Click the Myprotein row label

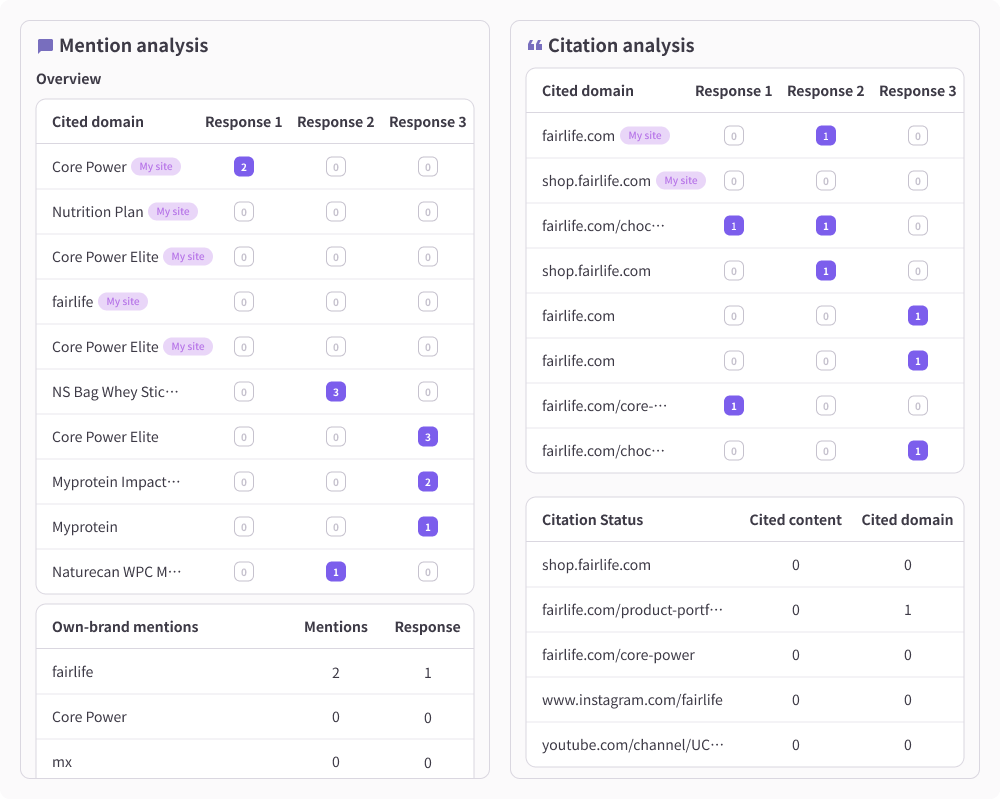point(85,527)
